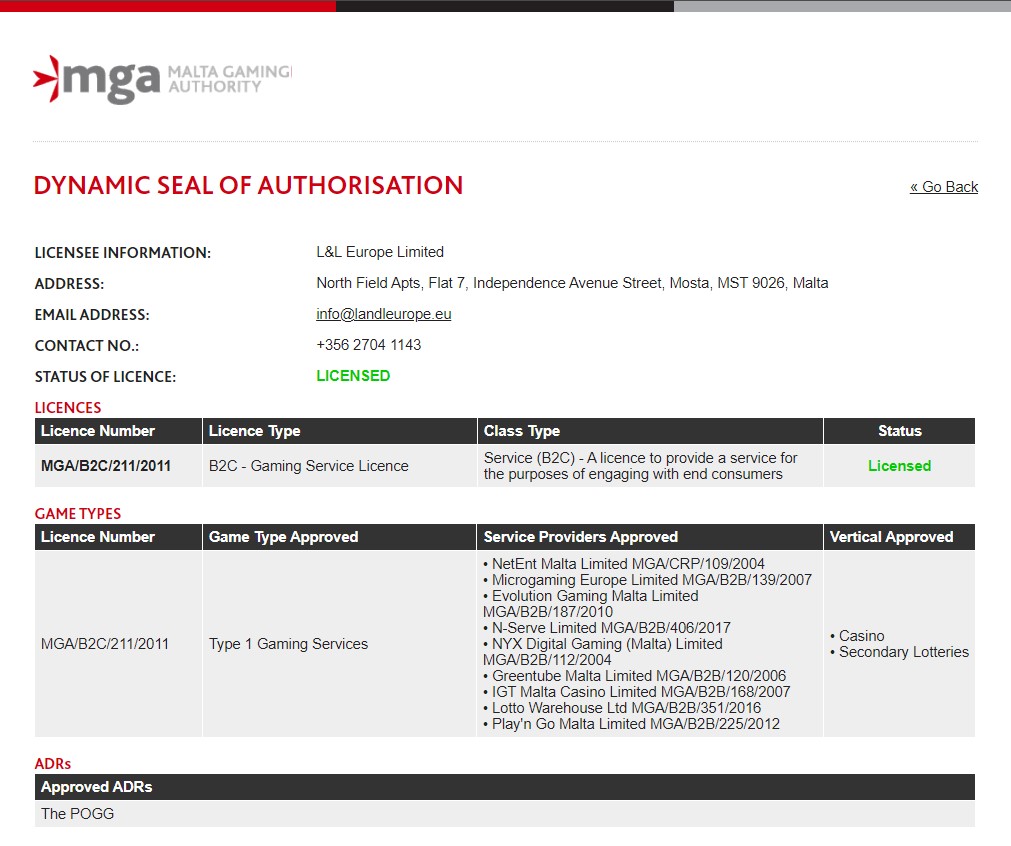Click the LICENSEE INFORMATION label
The width and height of the screenshot is (1011, 846).
tap(123, 253)
